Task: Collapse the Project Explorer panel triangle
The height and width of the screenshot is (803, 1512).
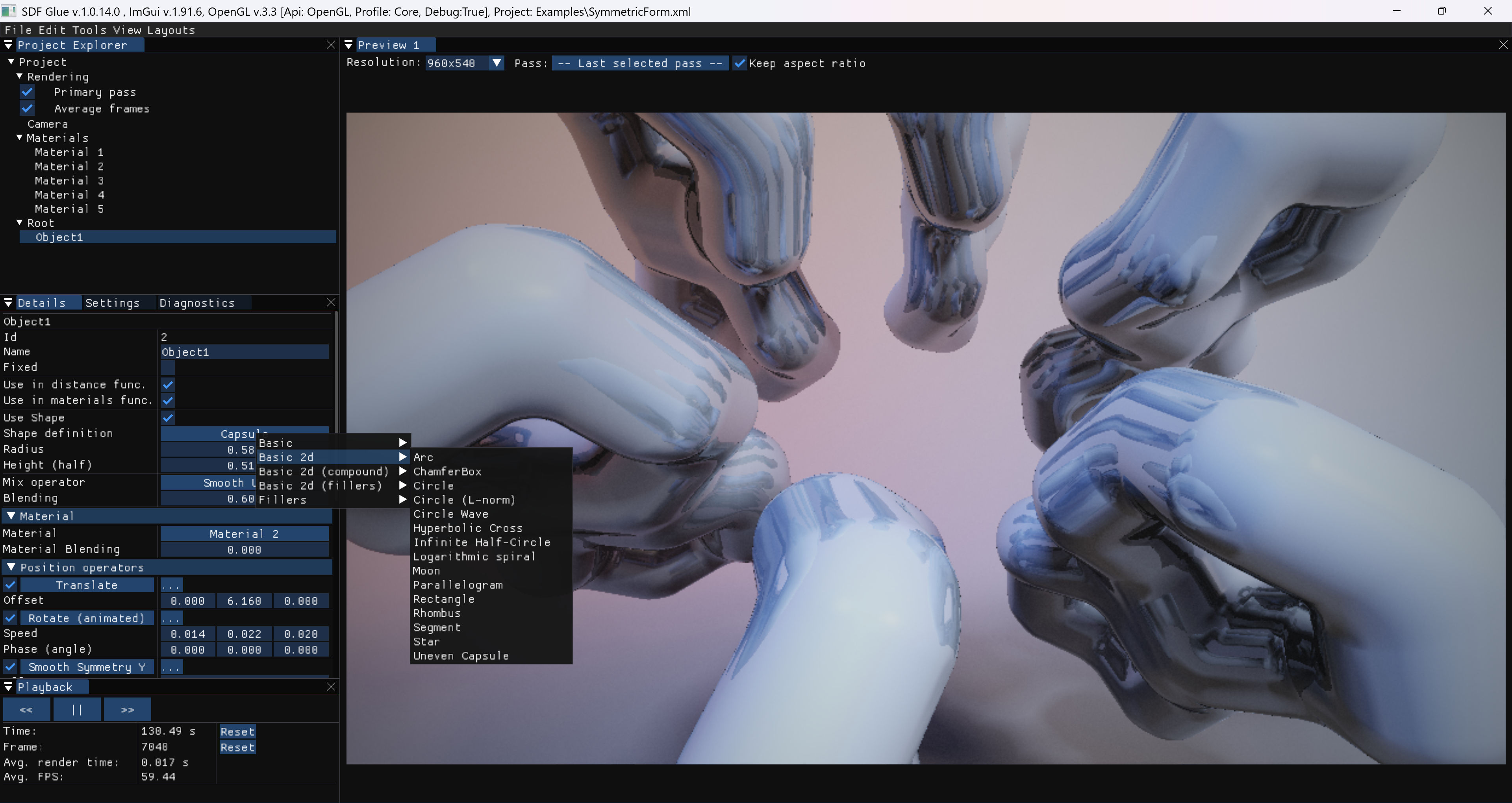Action: (8, 44)
